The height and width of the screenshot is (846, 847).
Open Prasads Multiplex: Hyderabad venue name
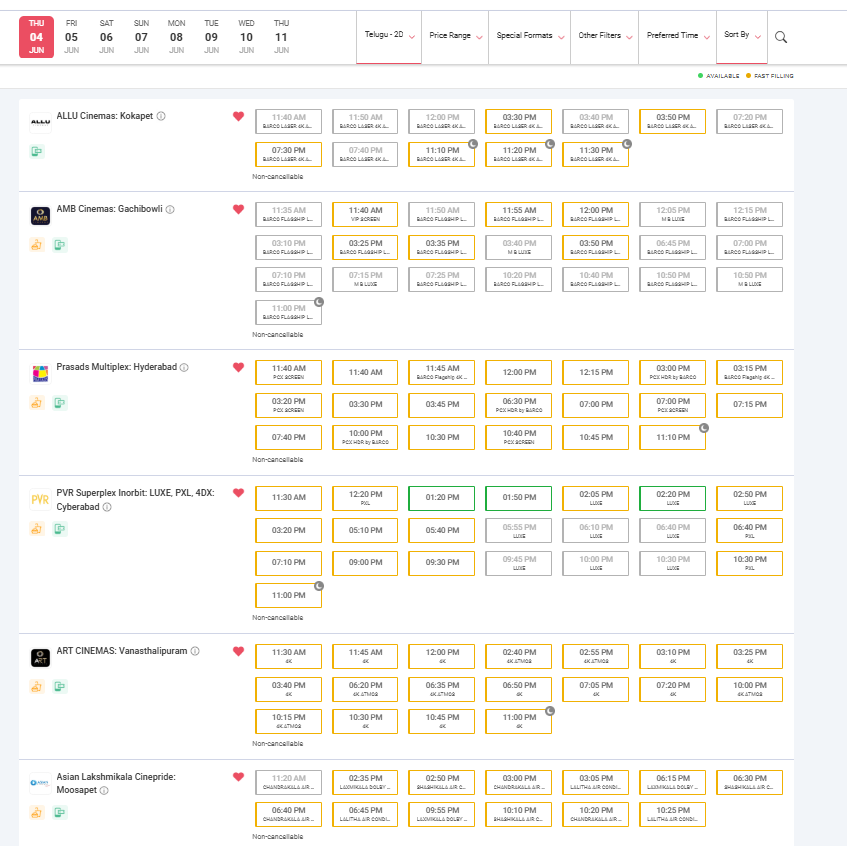(x=117, y=367)
